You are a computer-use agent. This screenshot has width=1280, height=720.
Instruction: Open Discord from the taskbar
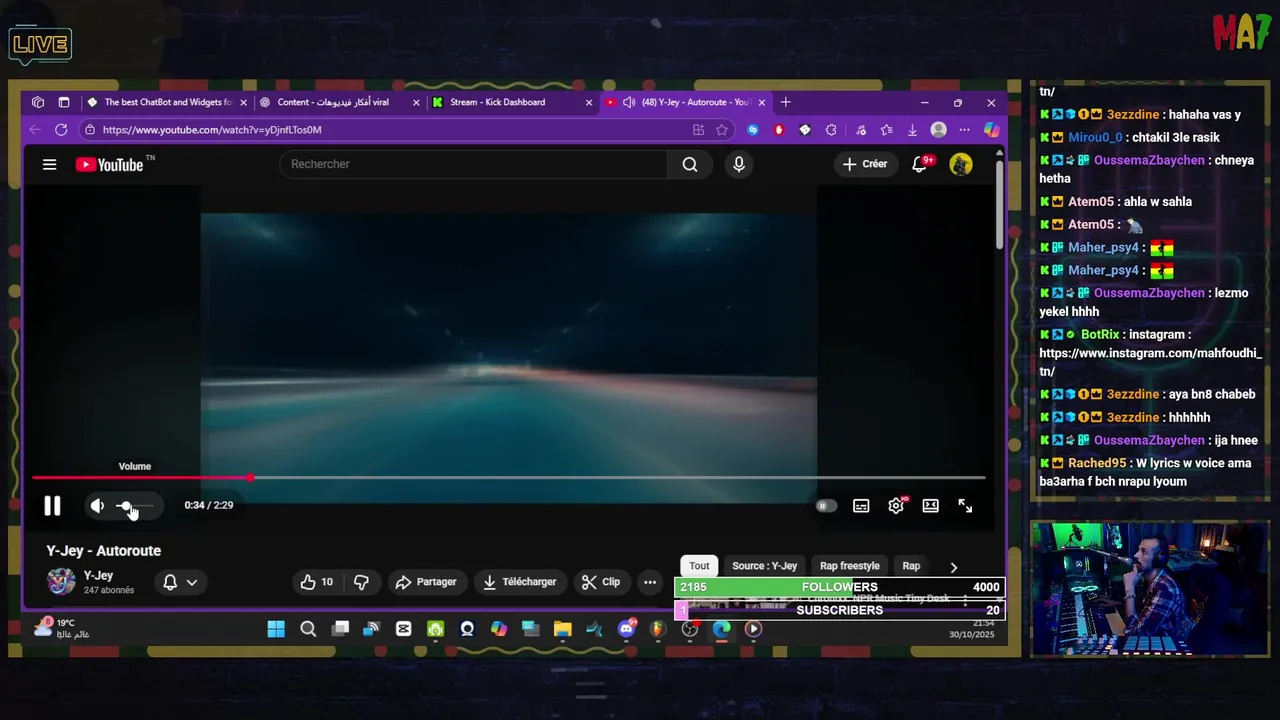click(x=626, y=629)
